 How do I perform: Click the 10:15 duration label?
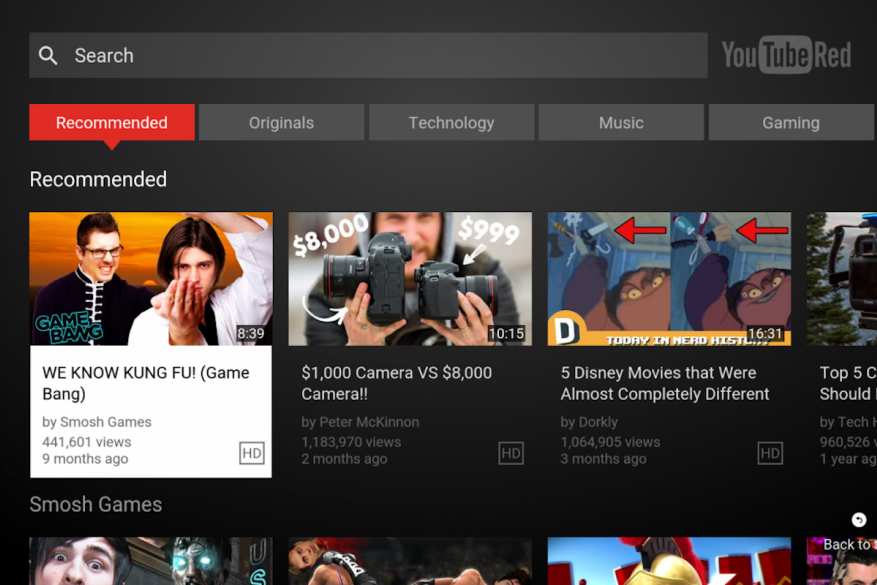506,333
